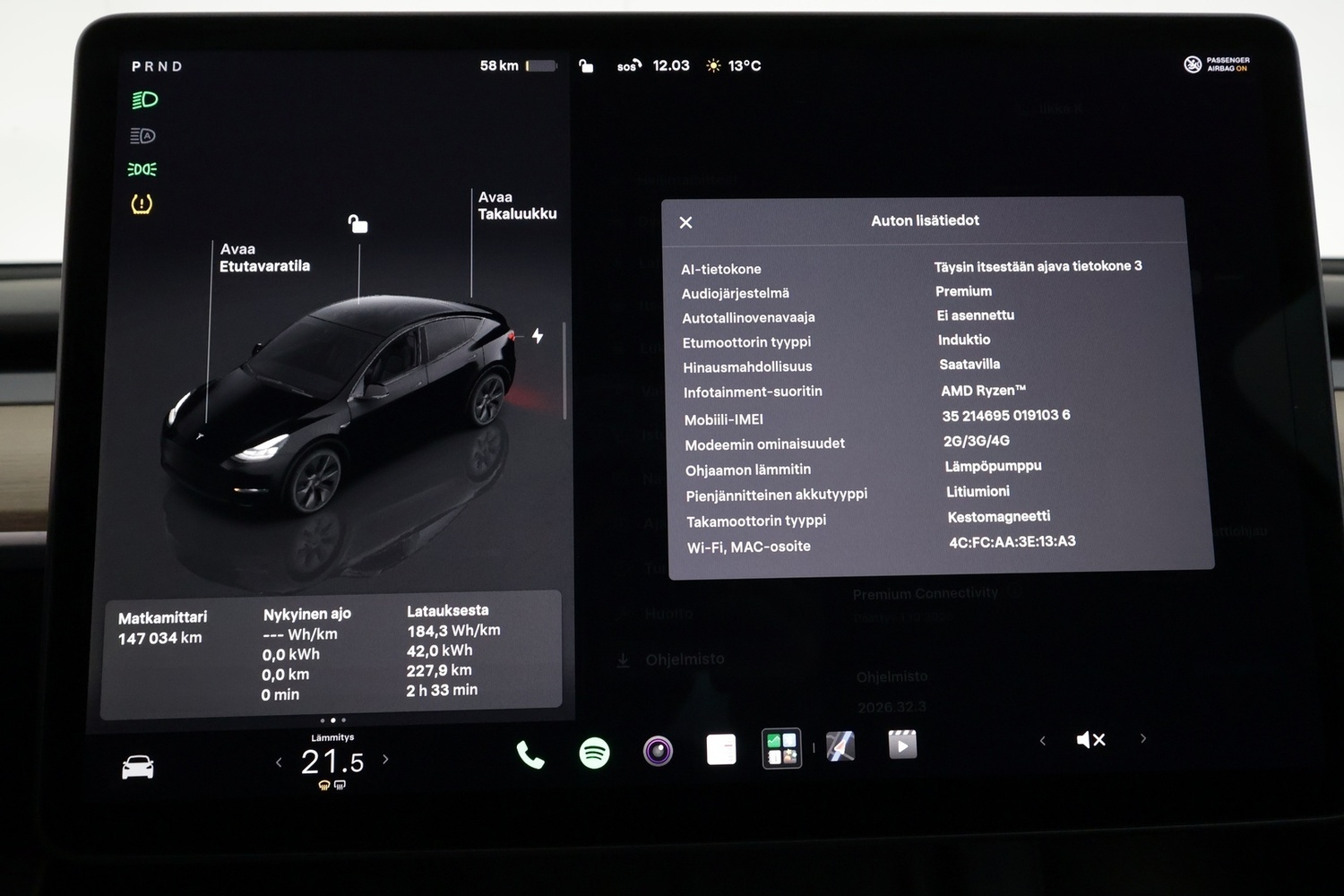Open the rear trunk via Avaa Takaluukku

click(x=517, y=205)
